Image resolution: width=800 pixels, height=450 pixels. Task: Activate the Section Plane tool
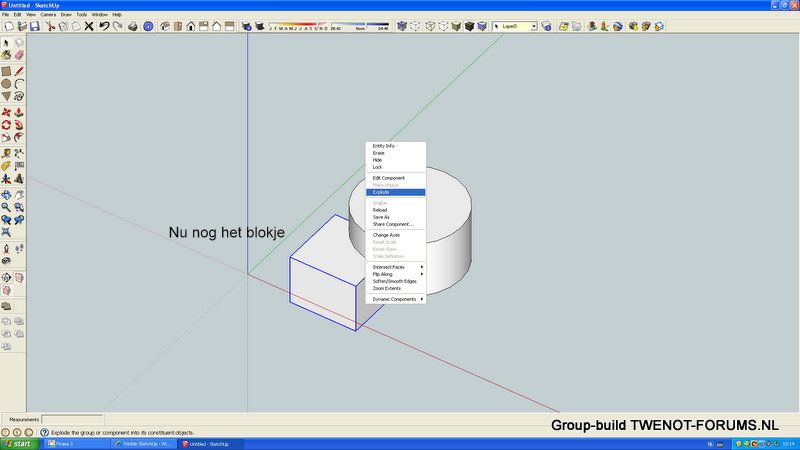[x=6, y=278]
